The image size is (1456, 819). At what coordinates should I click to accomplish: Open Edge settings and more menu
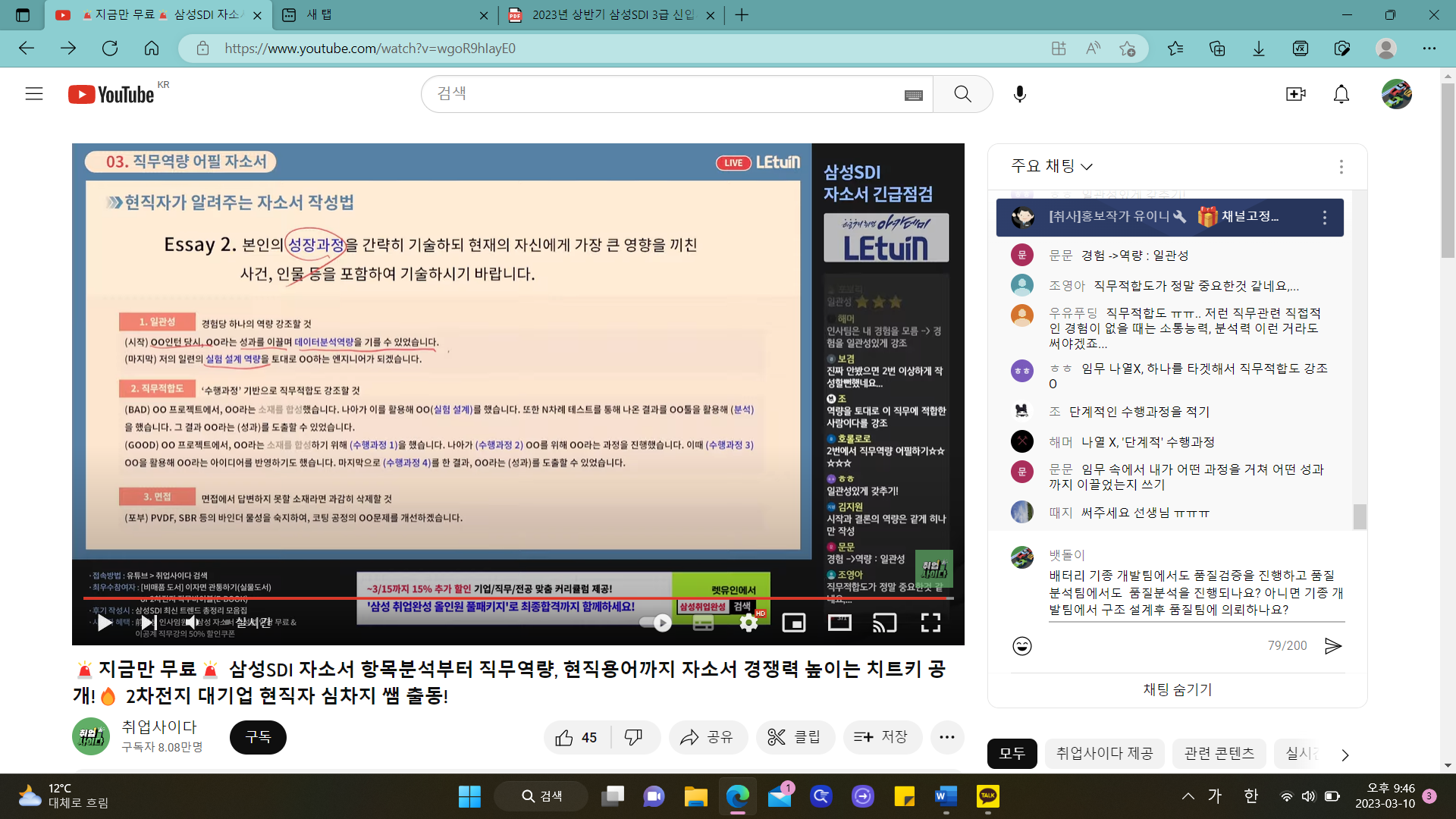click(1429, 49)
